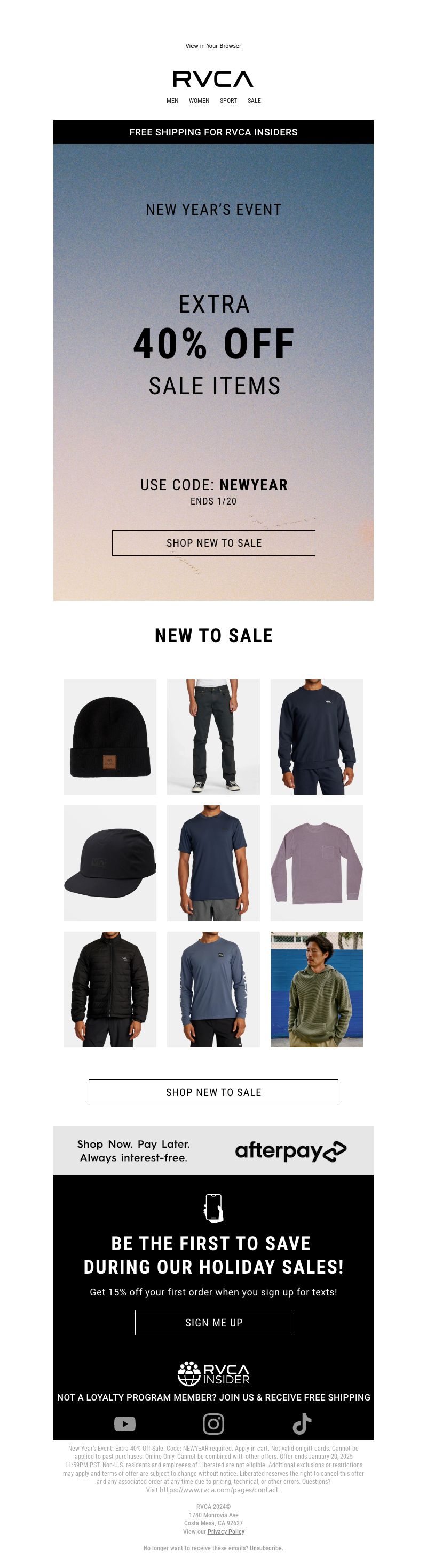Screen dimensions: 427x1568
Task: Open the WOMEN menu item
Action: (x=199, y=101)
